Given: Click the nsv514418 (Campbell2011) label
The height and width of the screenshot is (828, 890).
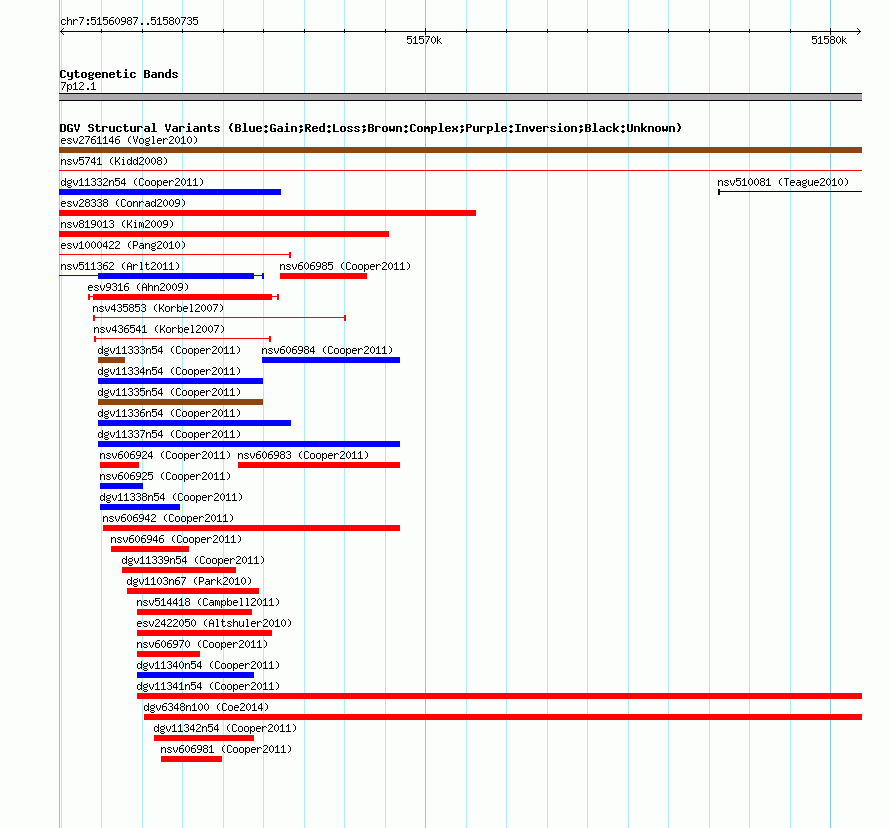Looking at the screenshot, I should pos(208,602).
